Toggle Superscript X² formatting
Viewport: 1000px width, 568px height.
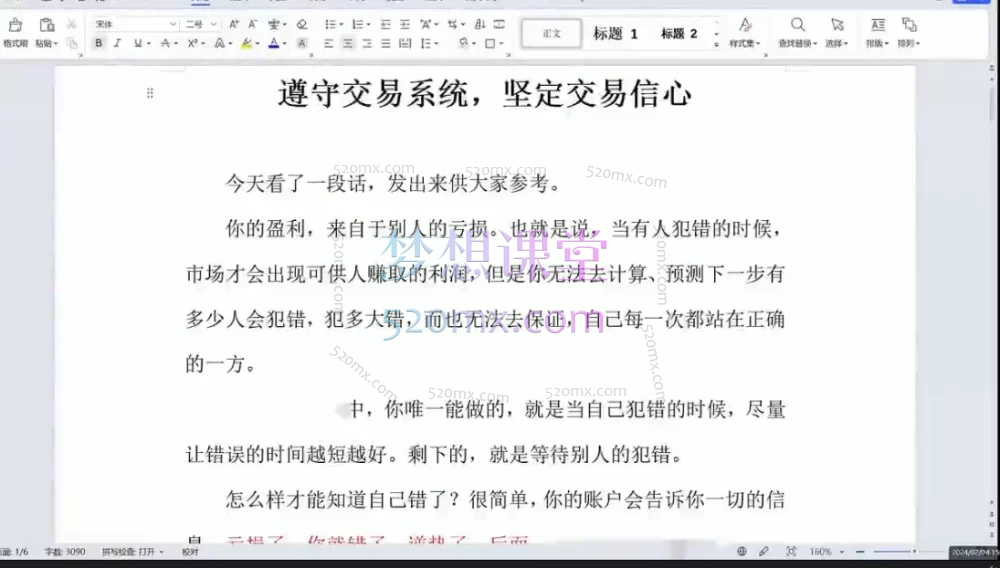tap(192, 43)
